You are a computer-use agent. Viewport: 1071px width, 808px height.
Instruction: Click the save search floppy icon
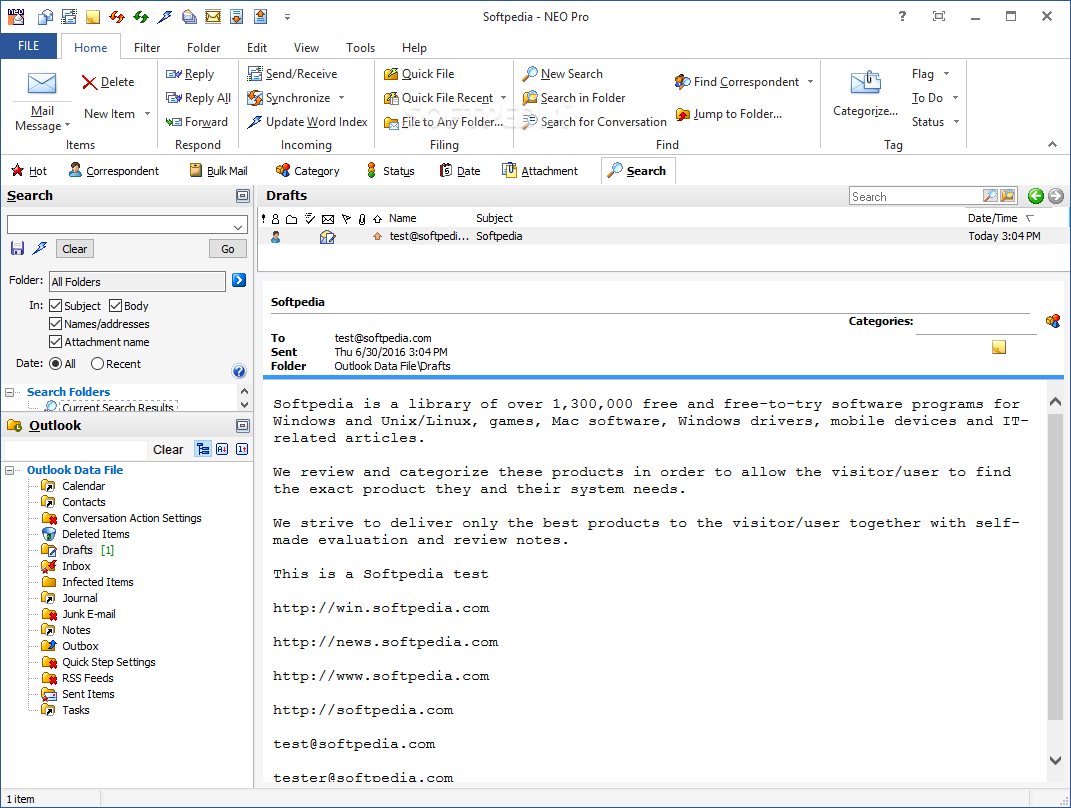pos(18,249)
